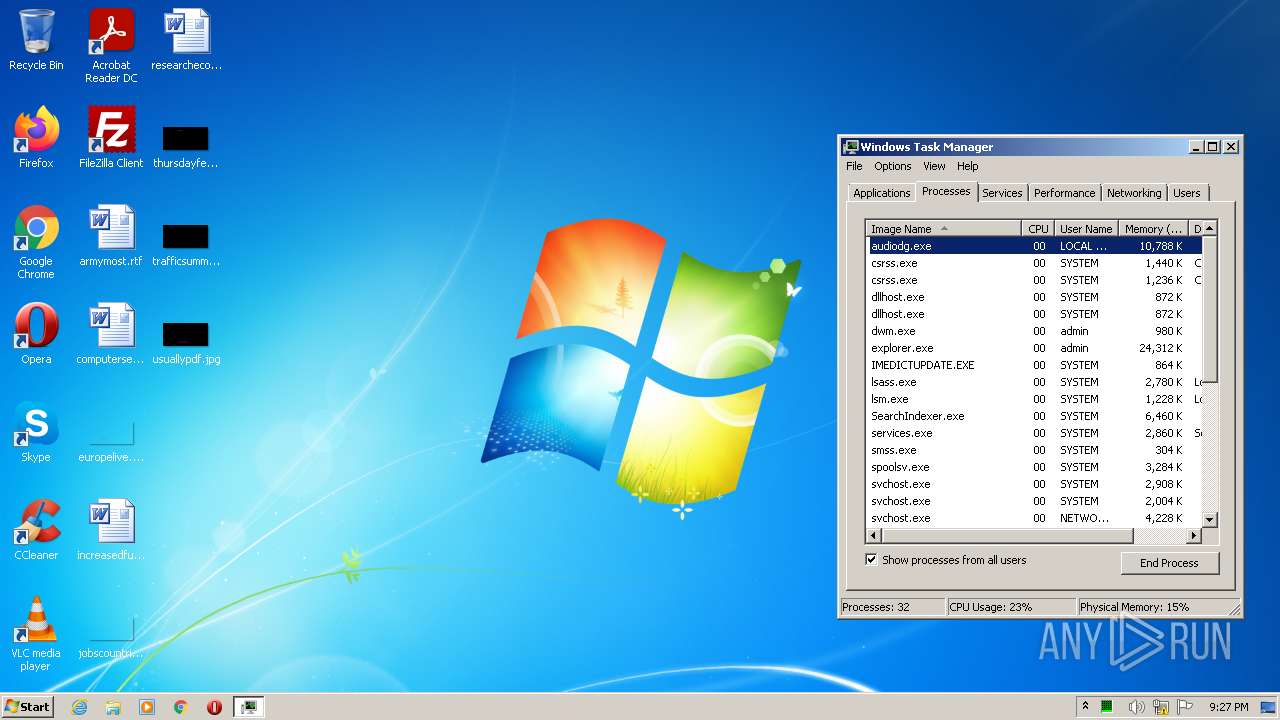Open File menu in Task Manager
This screenshot has width=1280, height=720.
click(854, 166)
